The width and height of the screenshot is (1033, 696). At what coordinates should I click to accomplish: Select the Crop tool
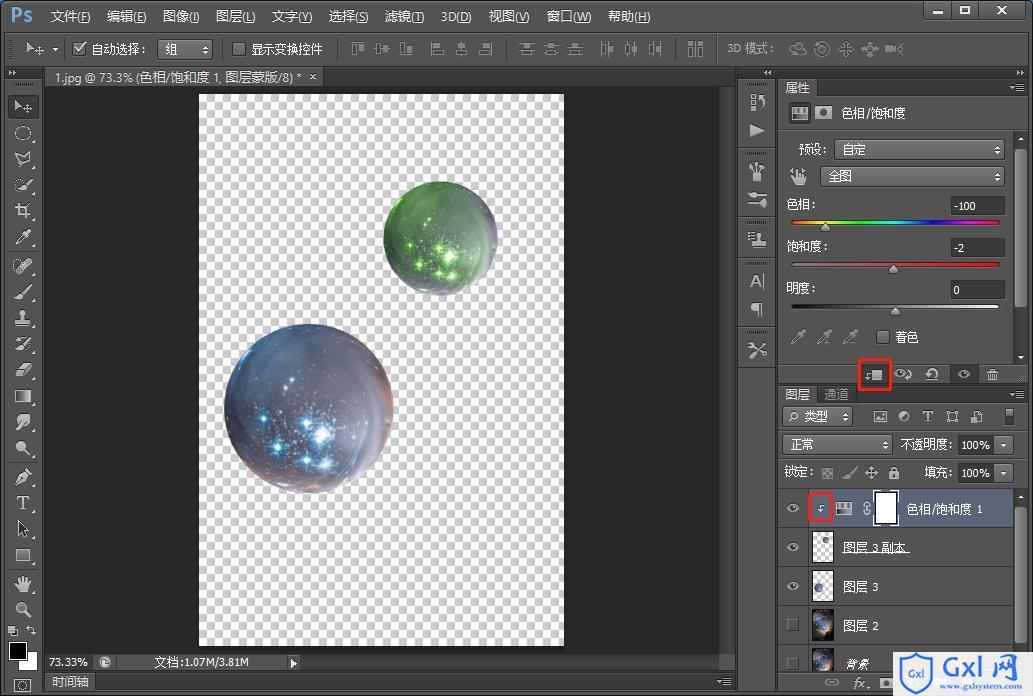pyautogui.click(x=23, y=211)
